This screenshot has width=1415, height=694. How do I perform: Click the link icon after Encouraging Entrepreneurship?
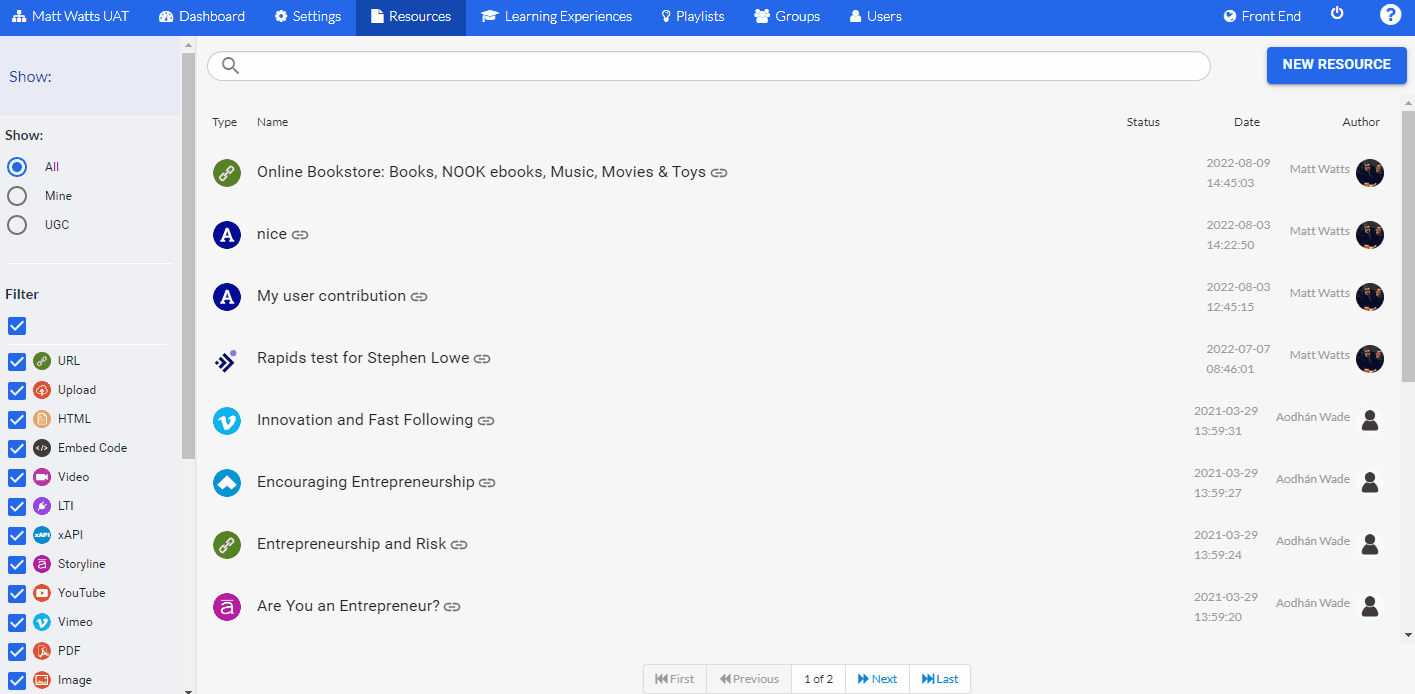tap(487, 483)
